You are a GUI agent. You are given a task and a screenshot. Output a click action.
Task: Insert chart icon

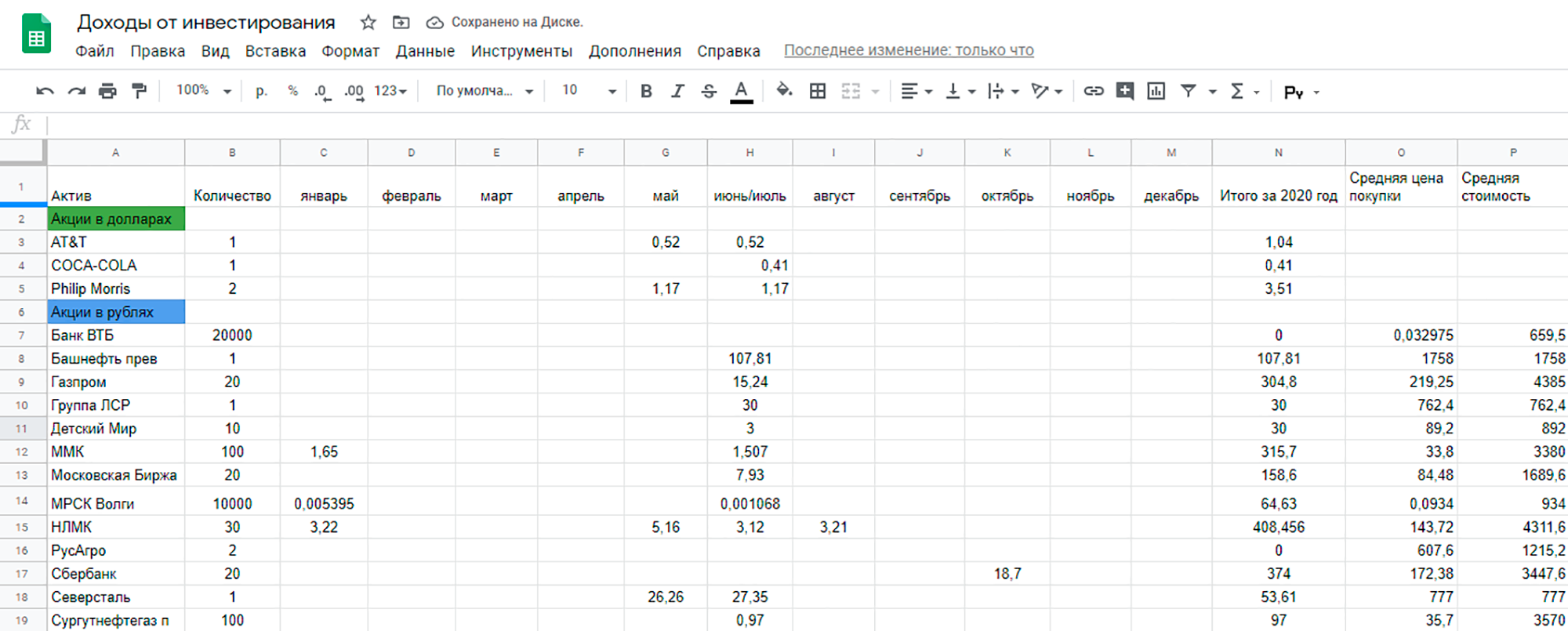tap(1156, 91)
